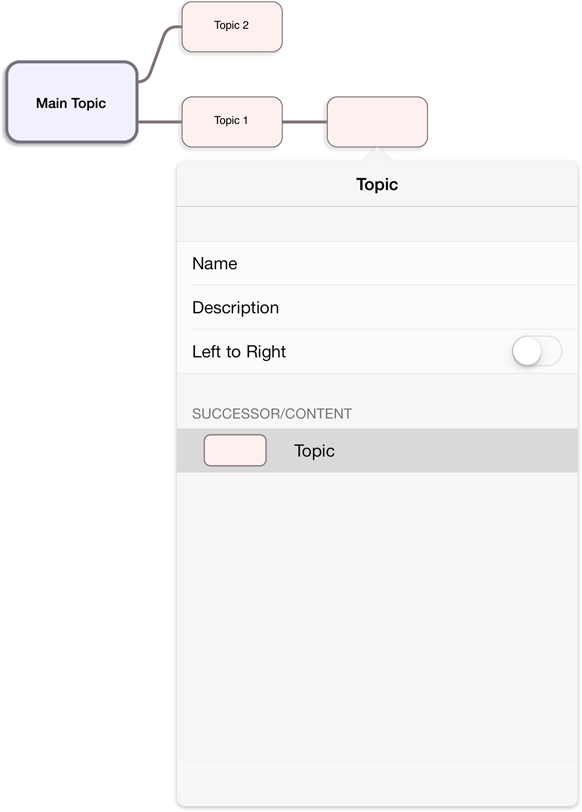582x812 pixels.
Task: Select connector from Main Topic to Topic 2
Action: point(159,54)
